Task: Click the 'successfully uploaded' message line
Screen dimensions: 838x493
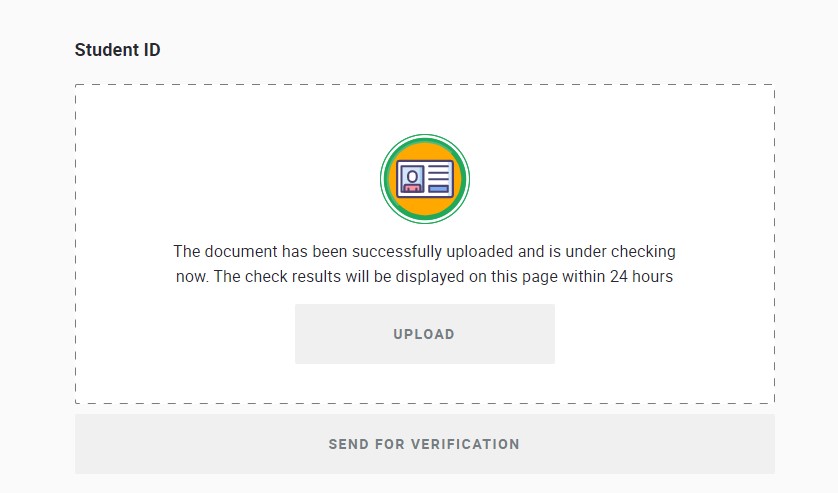Action: click(x=424, y=251)
